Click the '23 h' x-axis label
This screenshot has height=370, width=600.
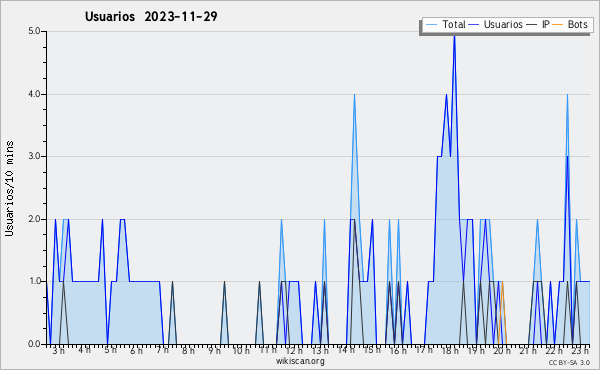(x=580, y=350)
